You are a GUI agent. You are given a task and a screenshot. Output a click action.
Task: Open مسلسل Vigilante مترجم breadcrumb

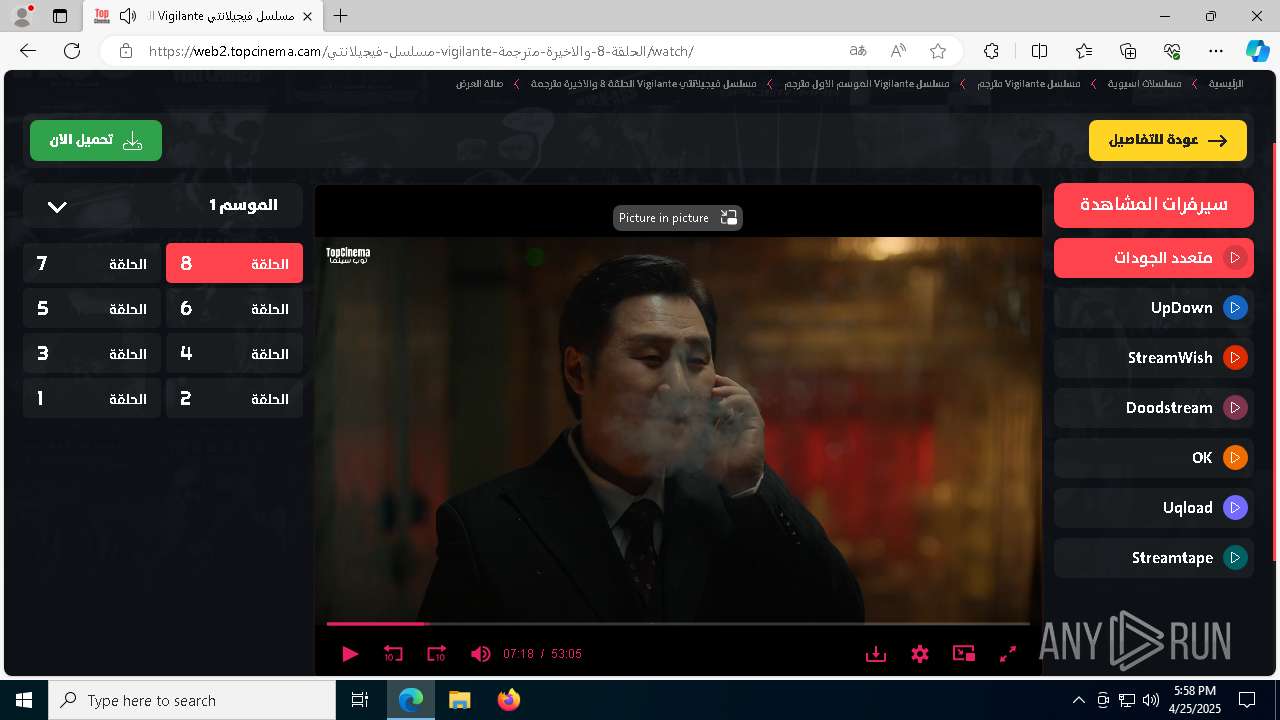tap(1029, 84)
